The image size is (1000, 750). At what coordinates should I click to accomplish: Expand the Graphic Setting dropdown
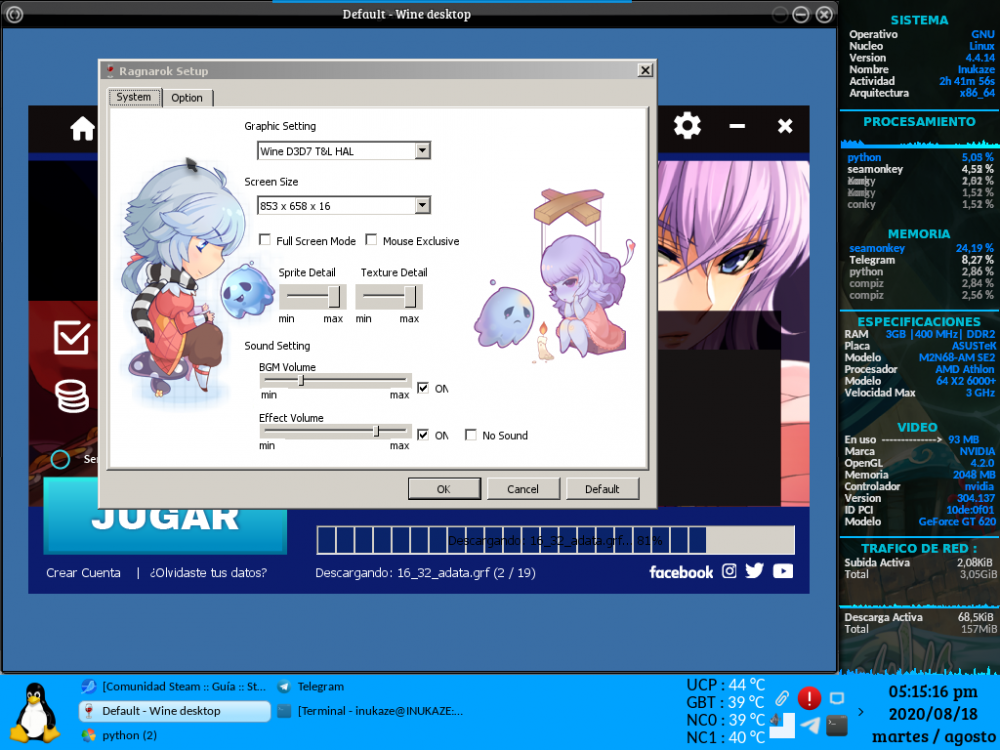(422, 151)
